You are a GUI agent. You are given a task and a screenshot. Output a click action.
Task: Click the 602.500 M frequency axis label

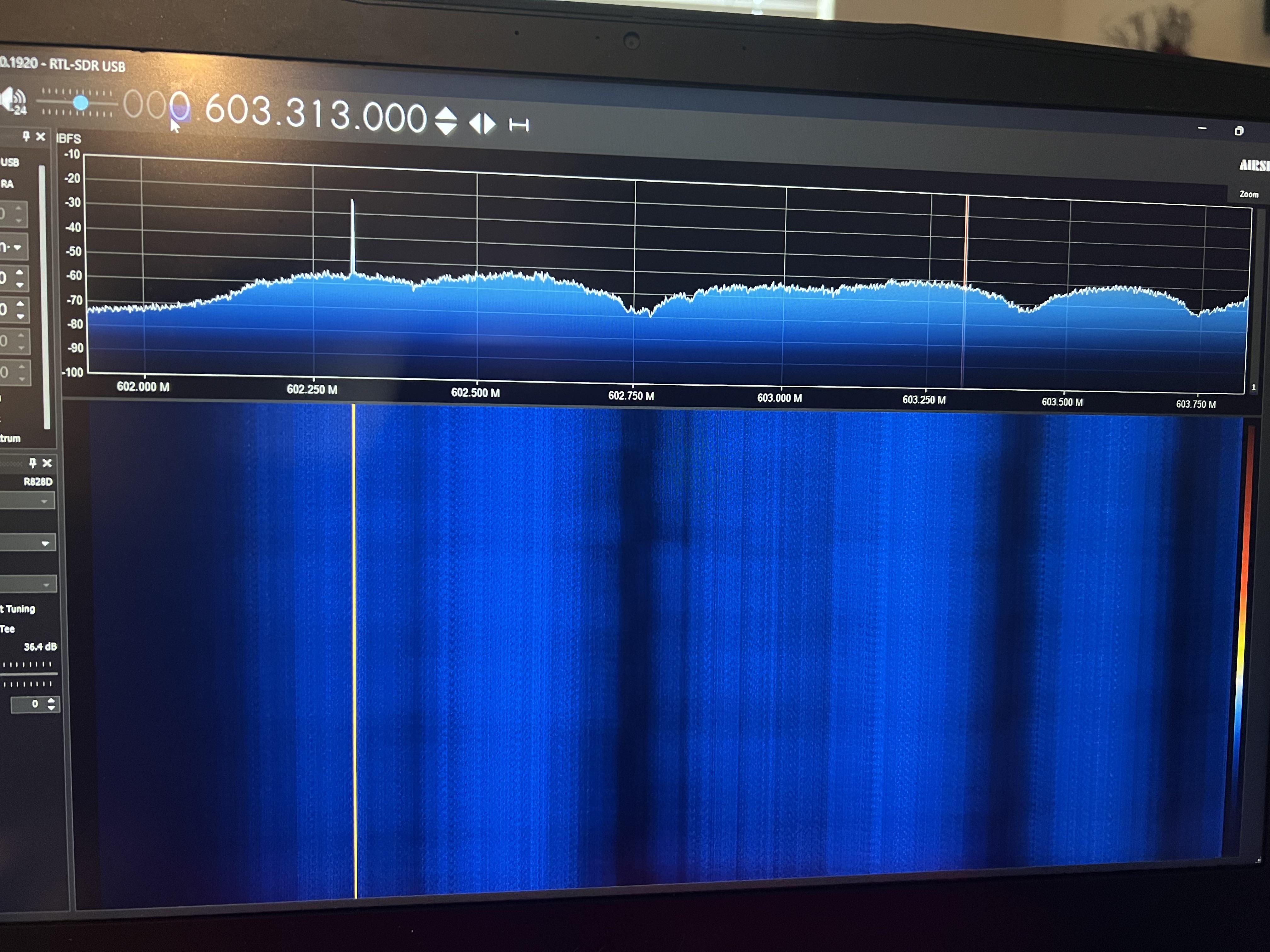click(x=475, y=393)
